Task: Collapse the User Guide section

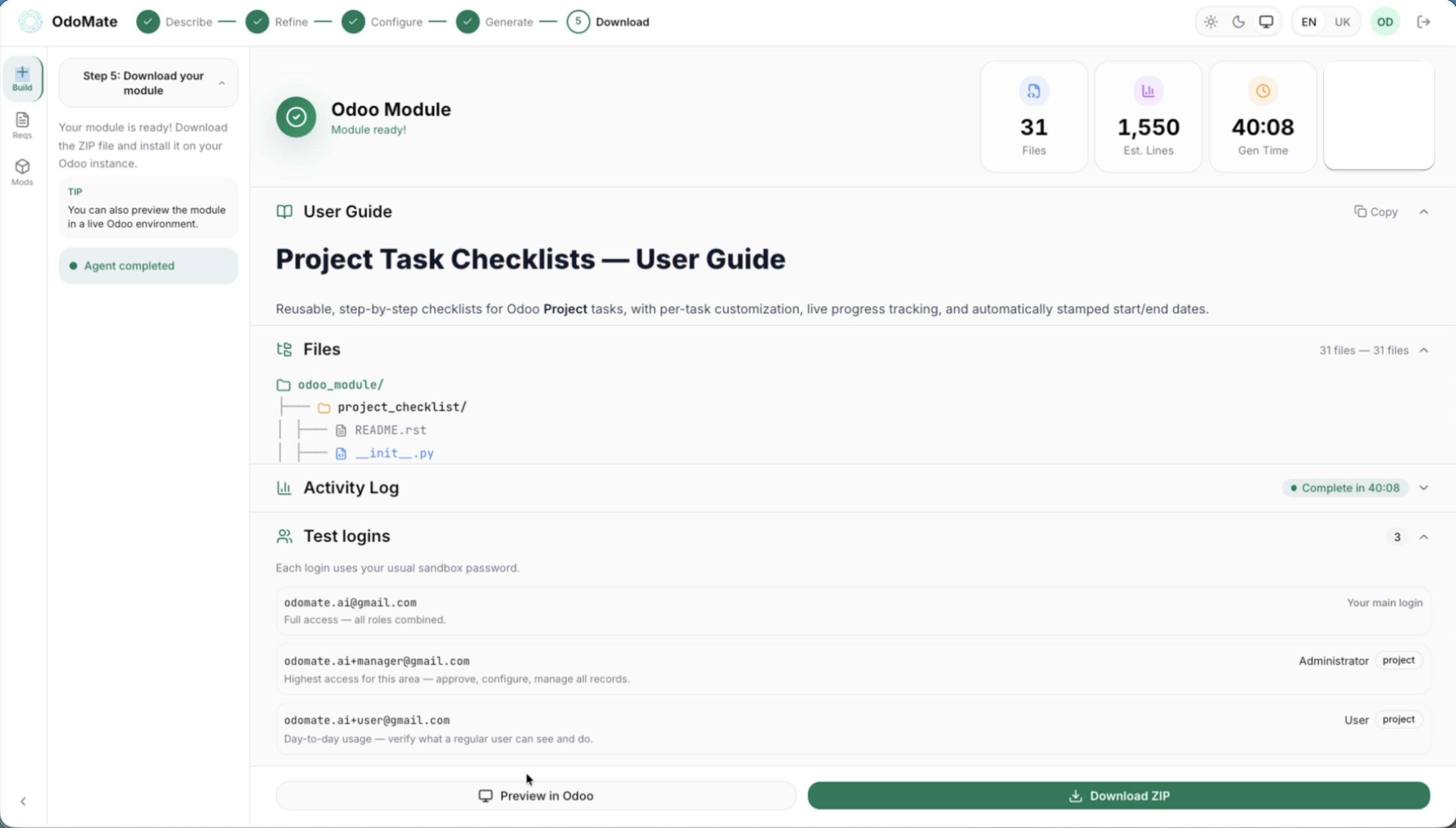Action: (x=1424, y=211)
